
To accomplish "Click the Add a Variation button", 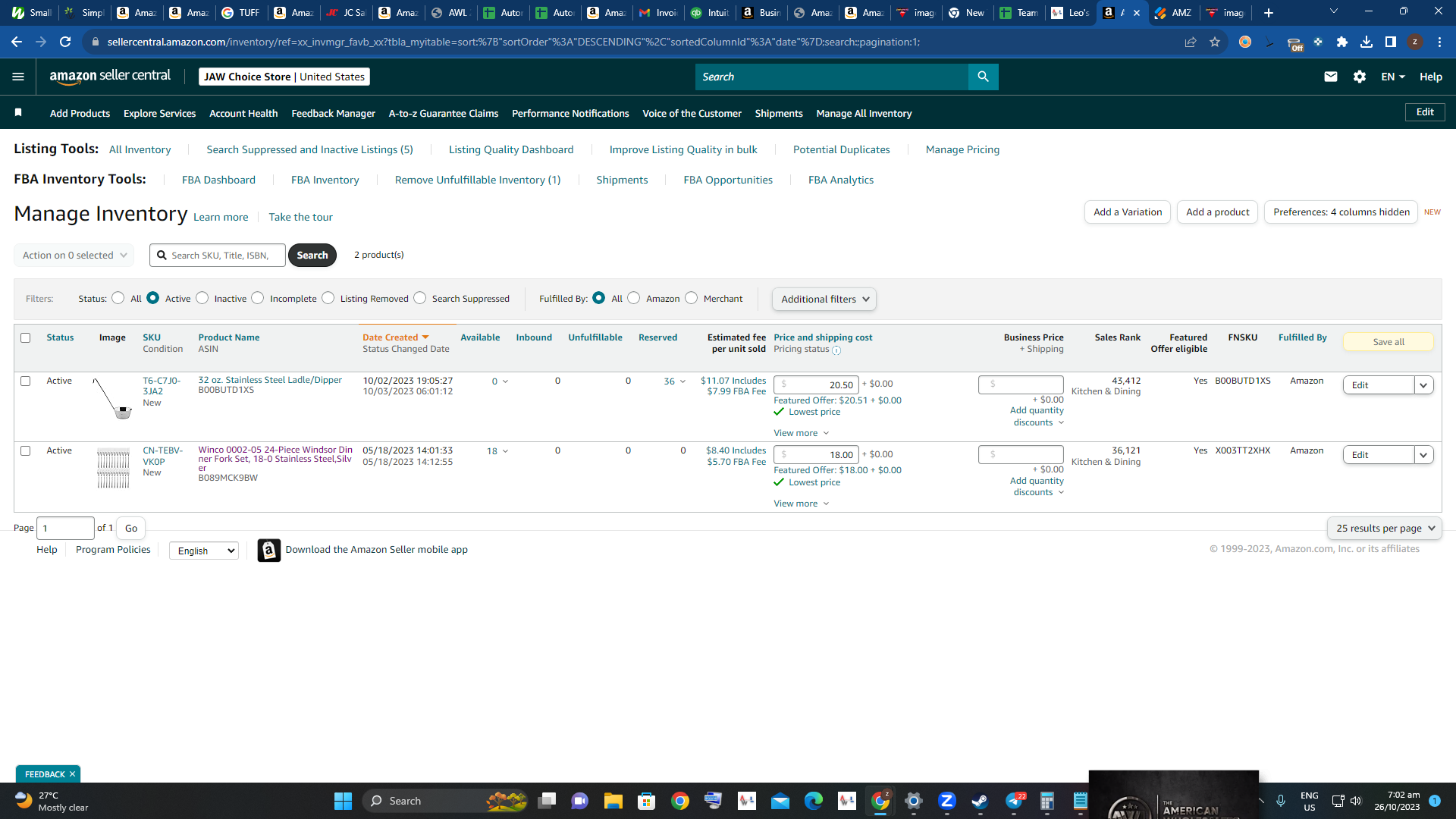I will (x=1128, y=212).
